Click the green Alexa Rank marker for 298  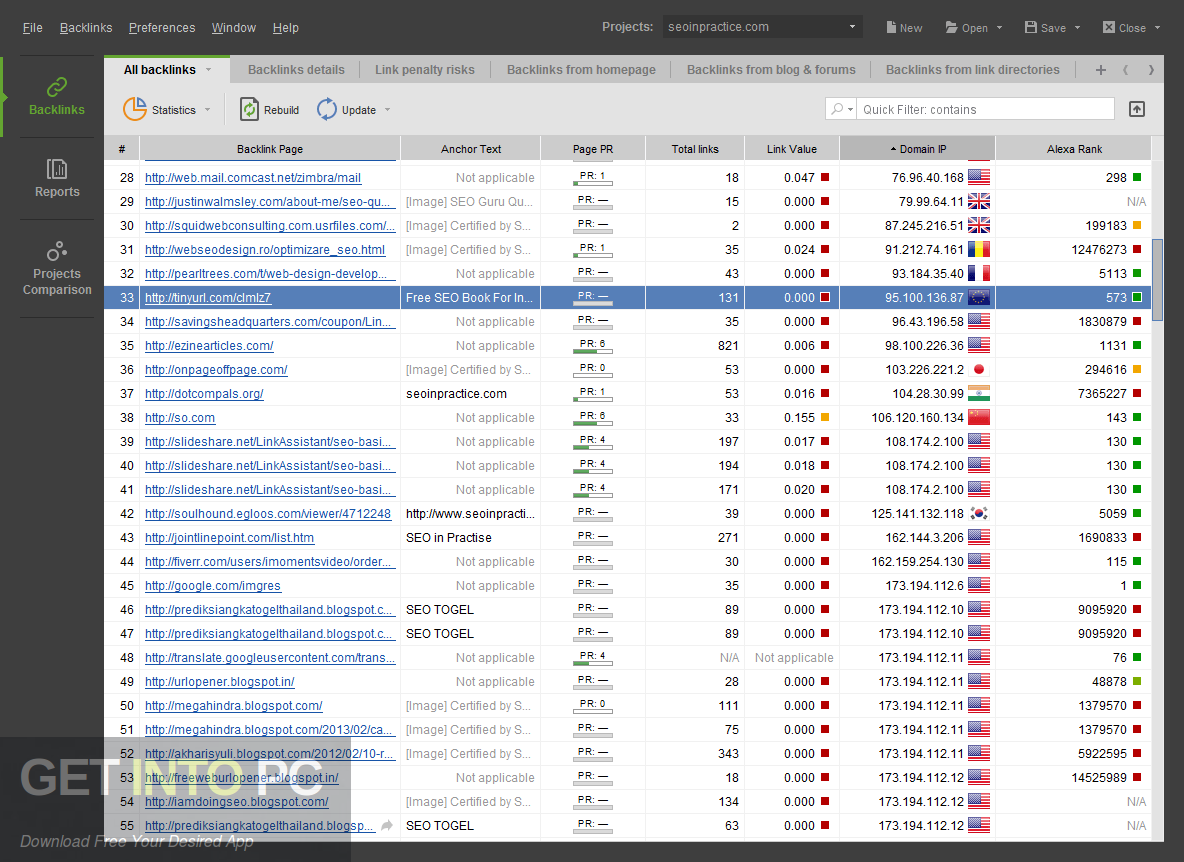click(1137, 177)
